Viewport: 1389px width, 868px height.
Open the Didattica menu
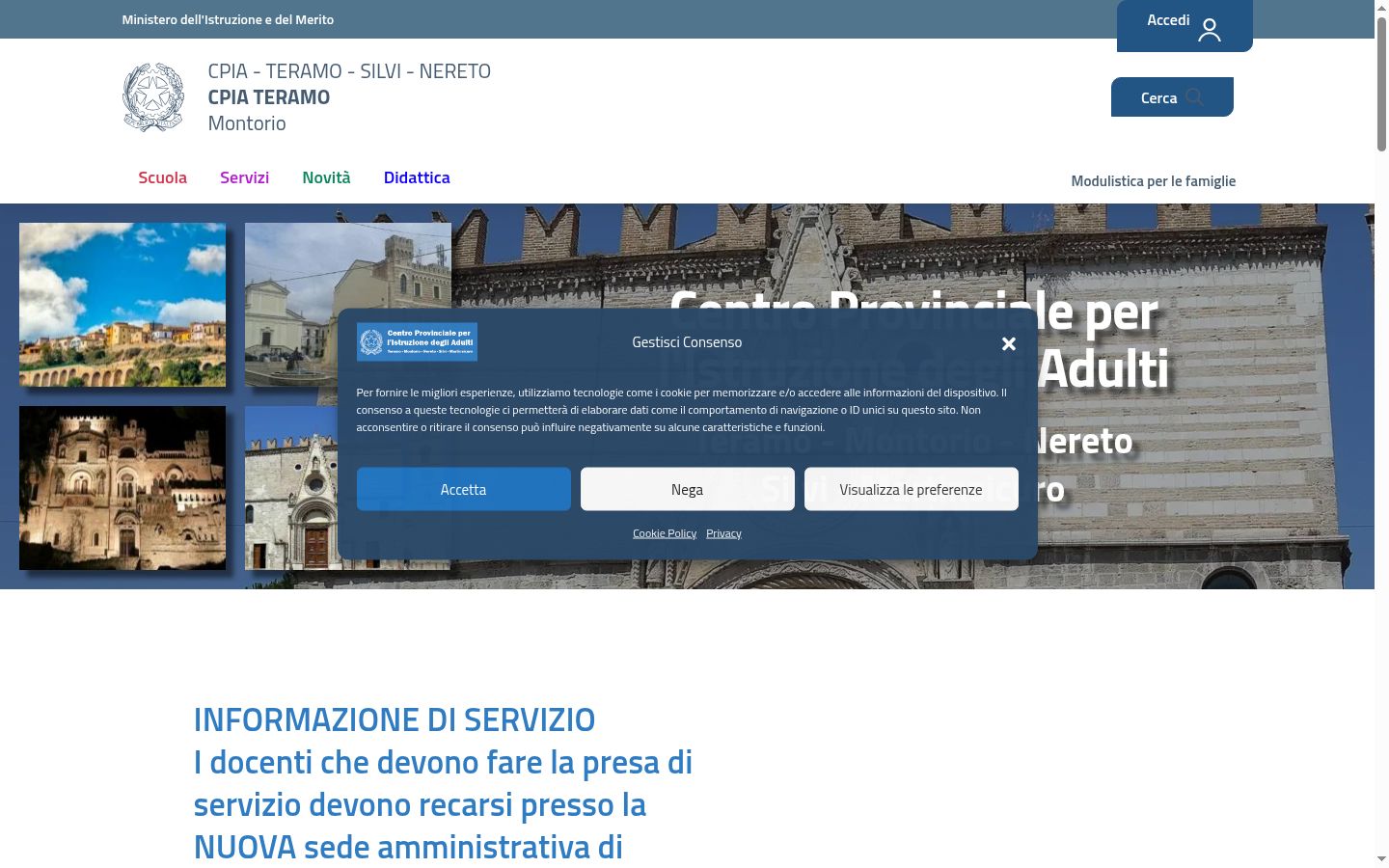tap(417, 177)
